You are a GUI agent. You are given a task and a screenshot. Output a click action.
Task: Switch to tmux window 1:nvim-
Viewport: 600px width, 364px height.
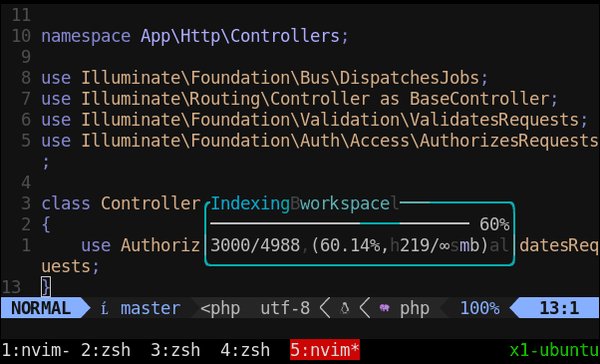click(x=36, y=350)
